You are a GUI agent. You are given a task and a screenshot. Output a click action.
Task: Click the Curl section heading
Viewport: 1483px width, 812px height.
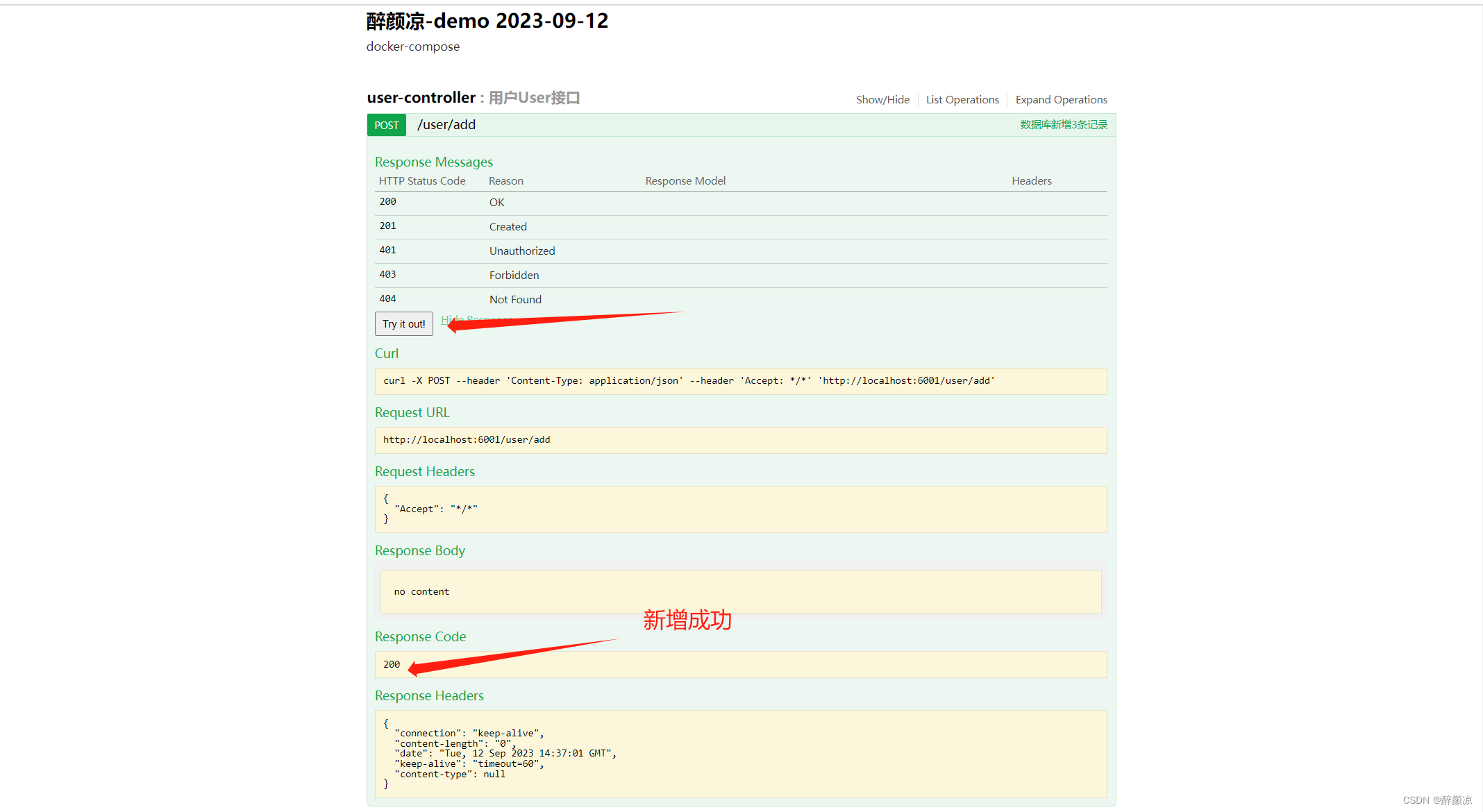(x=387, y=354)
